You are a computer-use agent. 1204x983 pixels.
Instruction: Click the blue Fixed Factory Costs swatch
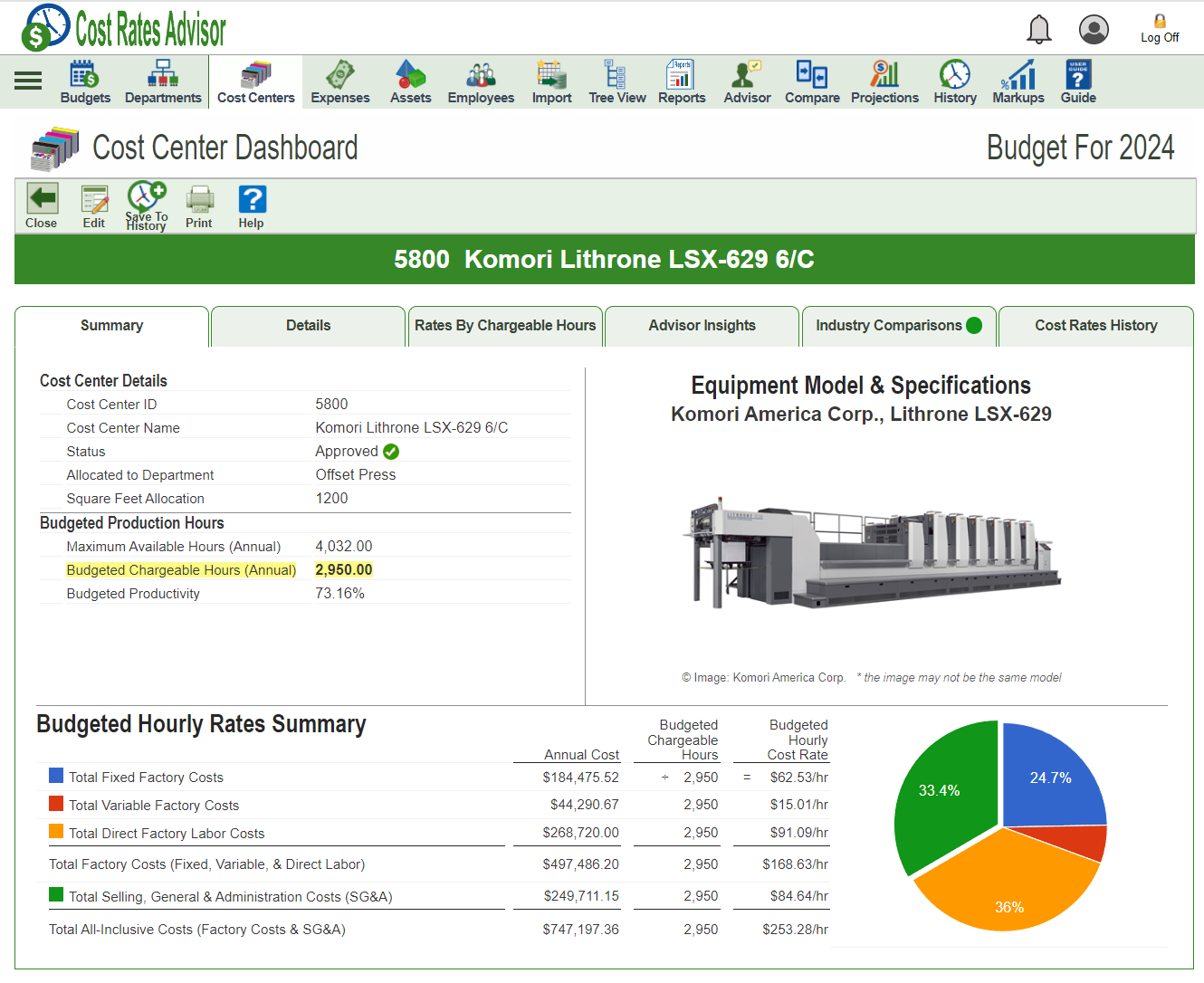click(56, 776)
